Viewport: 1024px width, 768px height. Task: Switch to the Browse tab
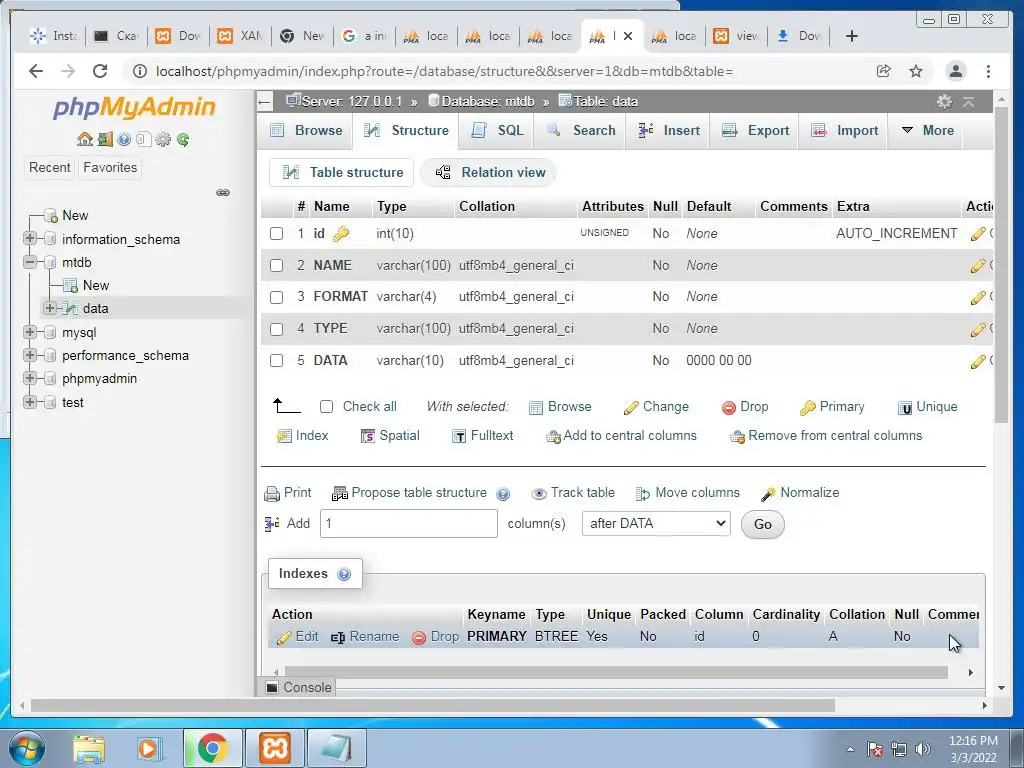(x=306, y=131)
